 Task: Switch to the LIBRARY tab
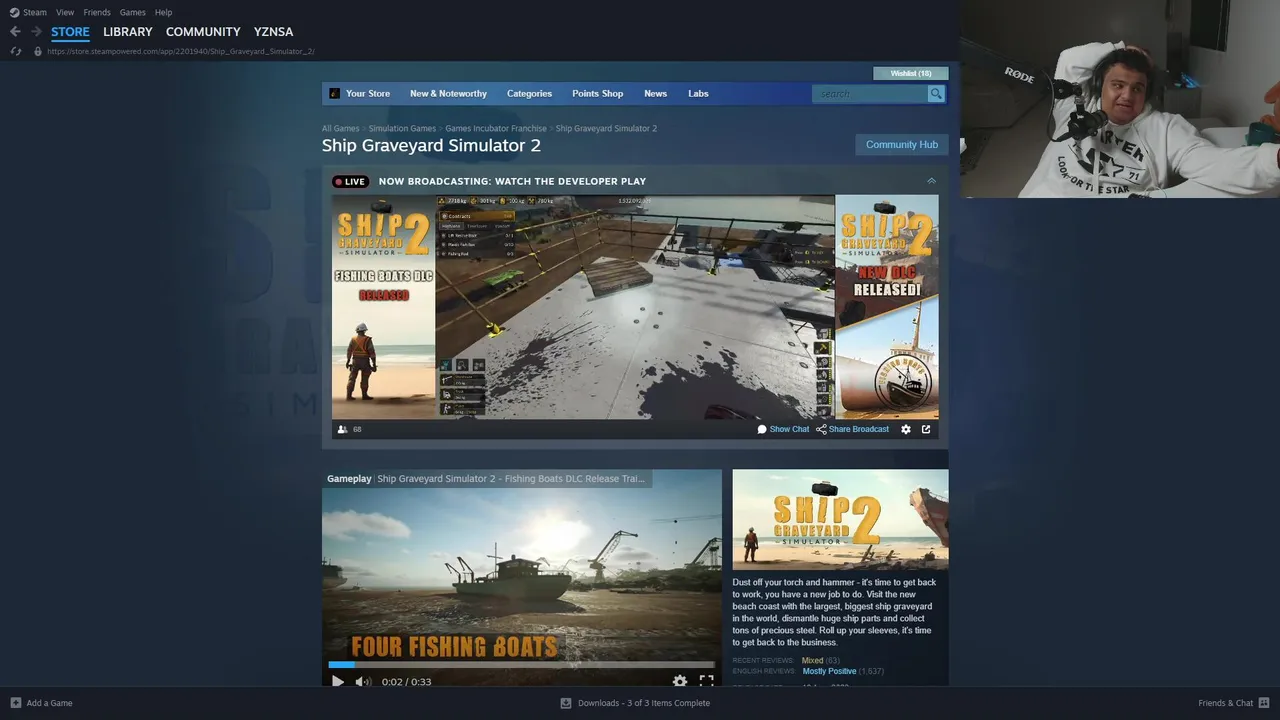[128, 32]
